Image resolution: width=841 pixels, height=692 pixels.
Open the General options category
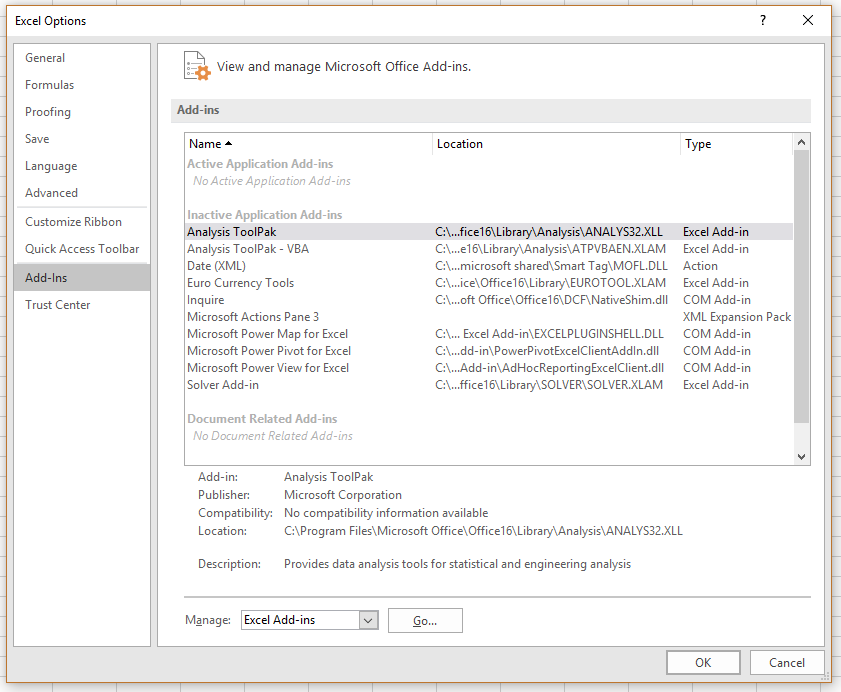pos(45,58)
